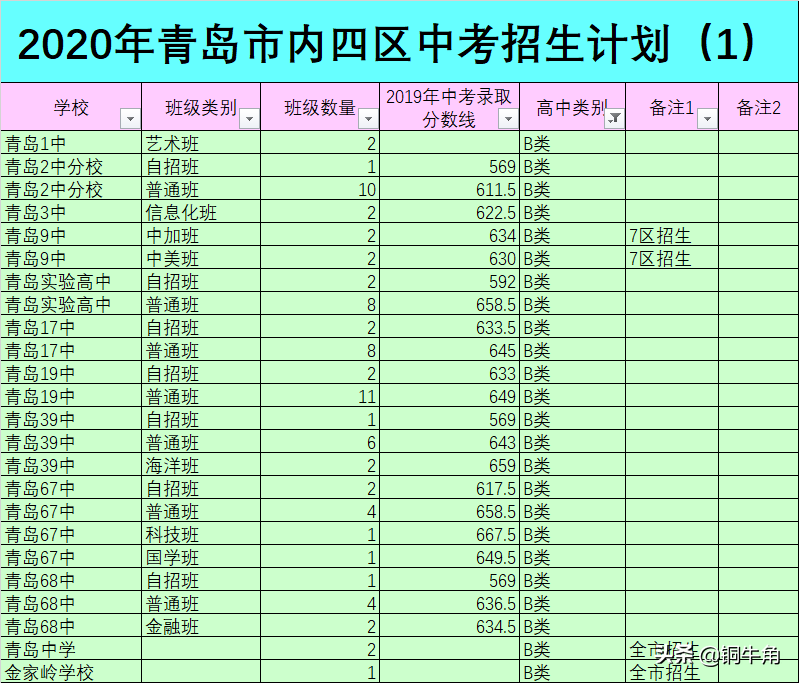The width and height of the screenshot is (799, 683).
Task: Click 569 in the 青岛68中 row
Action: pyautogui.click(x=449, y=581)
